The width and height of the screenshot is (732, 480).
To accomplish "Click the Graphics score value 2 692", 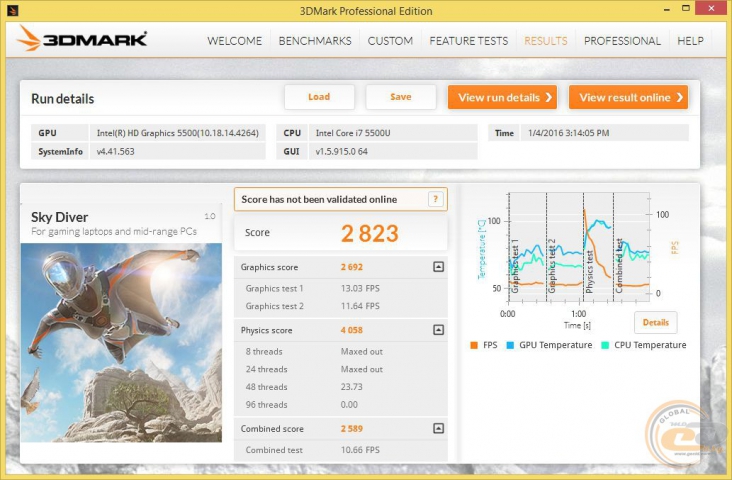I will pos(352,267).
